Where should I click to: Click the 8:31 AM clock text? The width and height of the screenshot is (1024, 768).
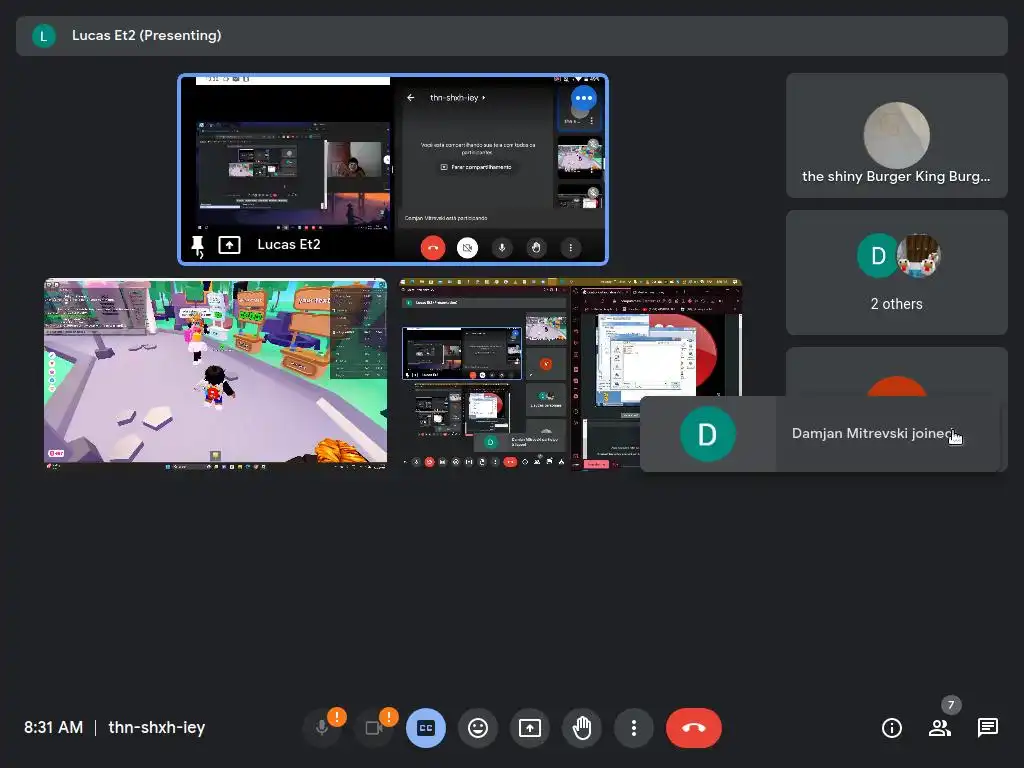54,728
